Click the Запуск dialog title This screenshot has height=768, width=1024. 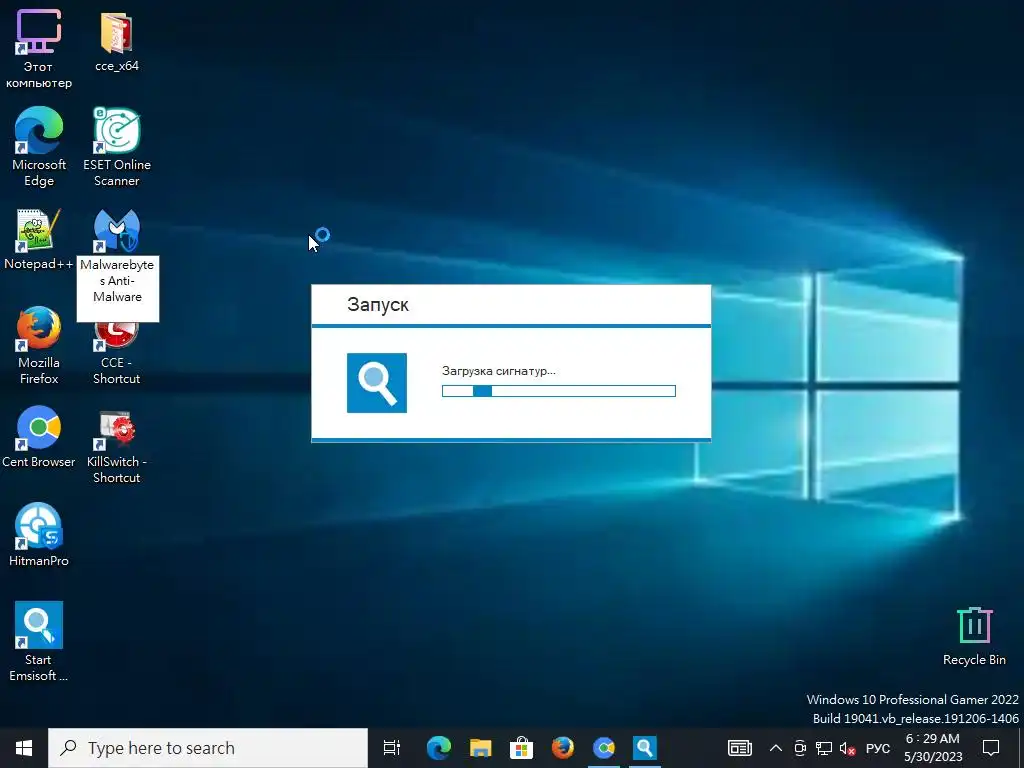377,304
